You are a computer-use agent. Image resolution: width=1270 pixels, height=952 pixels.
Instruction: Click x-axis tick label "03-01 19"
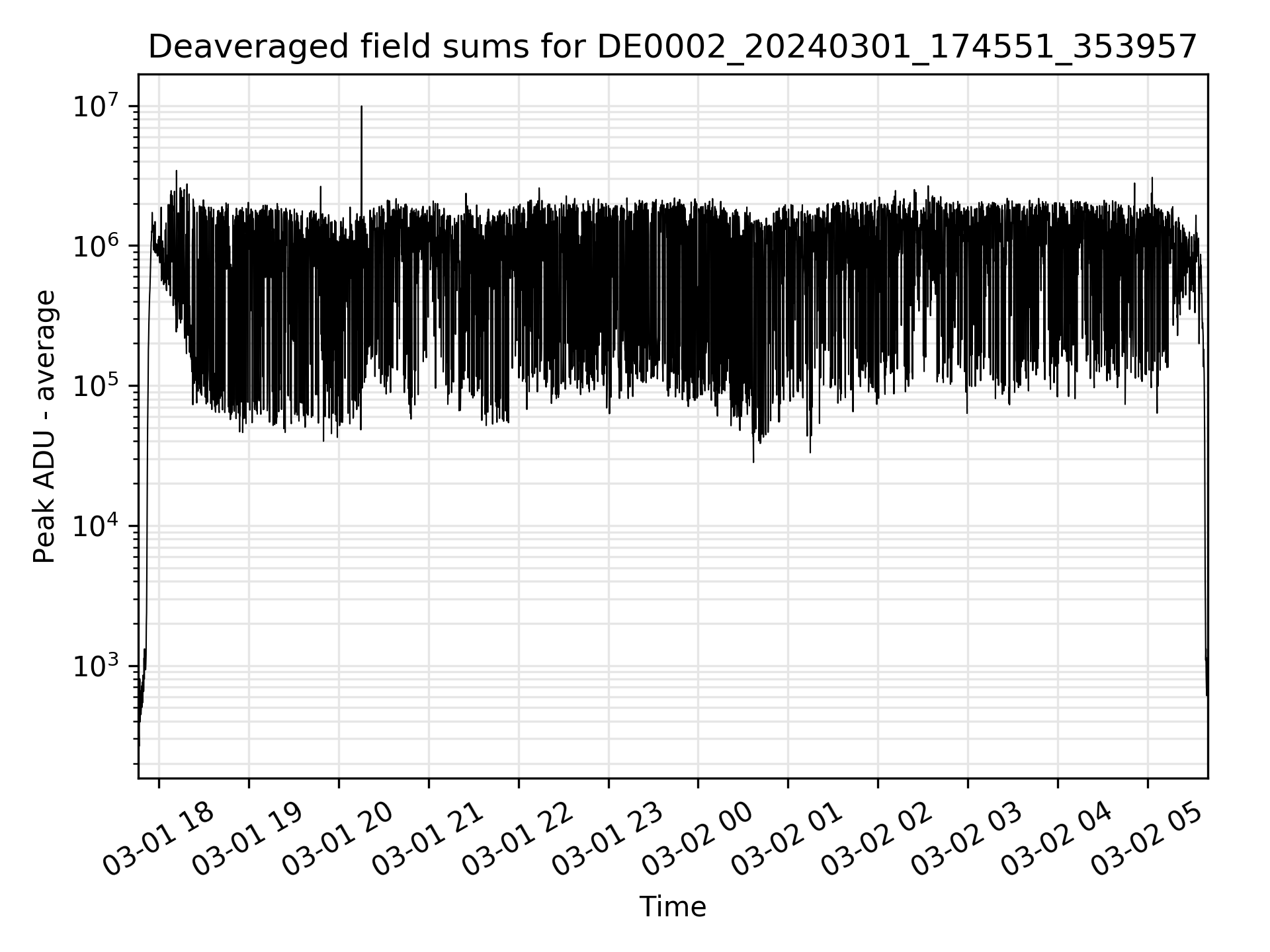(249, 840)
